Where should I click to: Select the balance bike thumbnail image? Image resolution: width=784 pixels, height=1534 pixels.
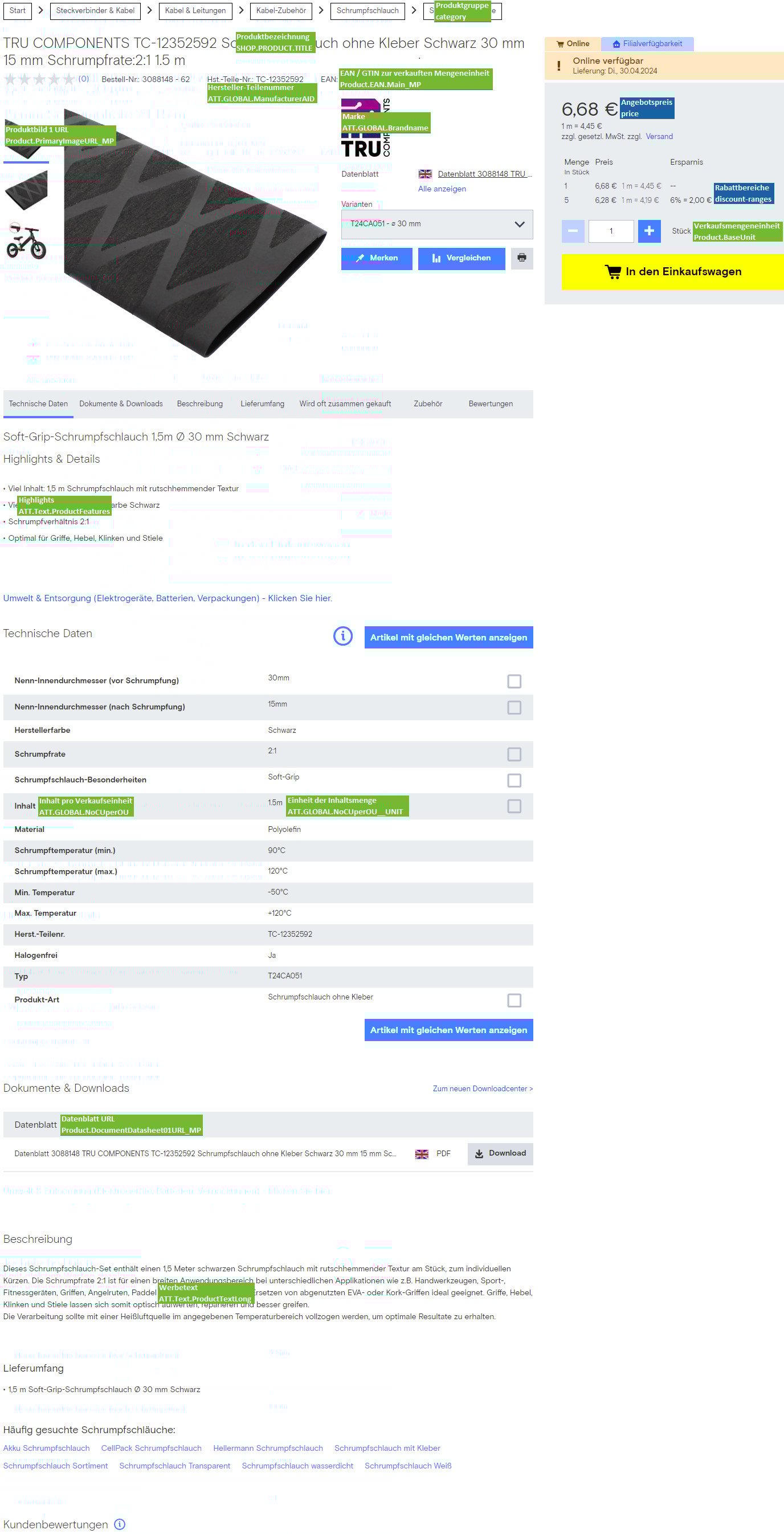(26, 240)
